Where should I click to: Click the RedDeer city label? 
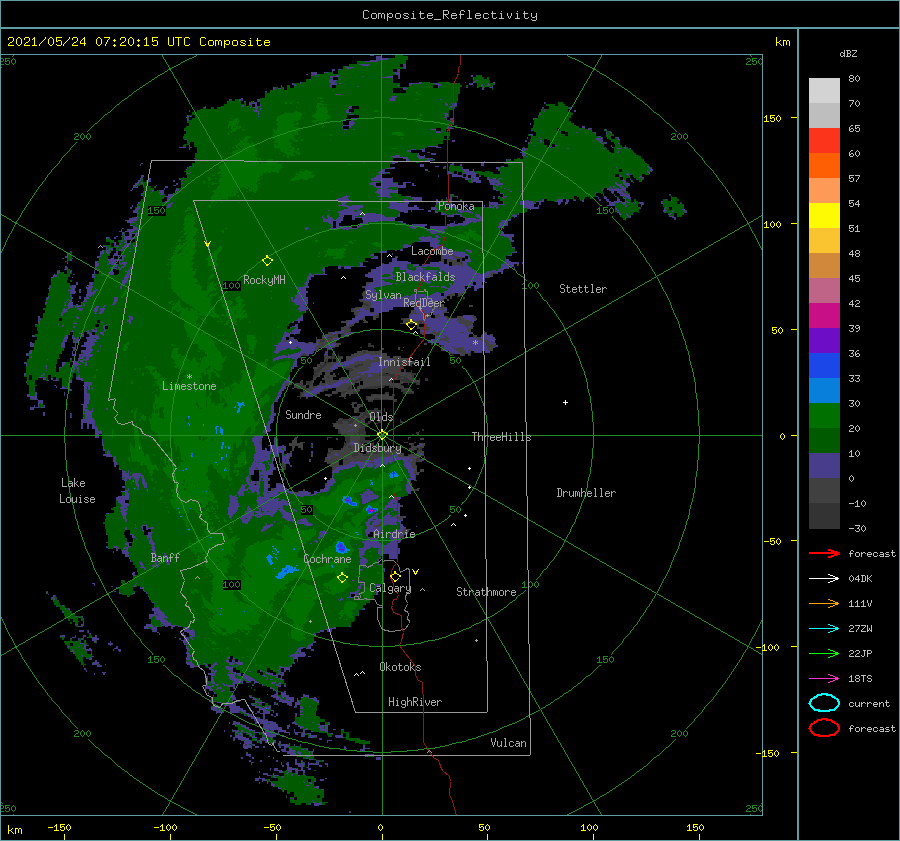click(x=424, y=303)
